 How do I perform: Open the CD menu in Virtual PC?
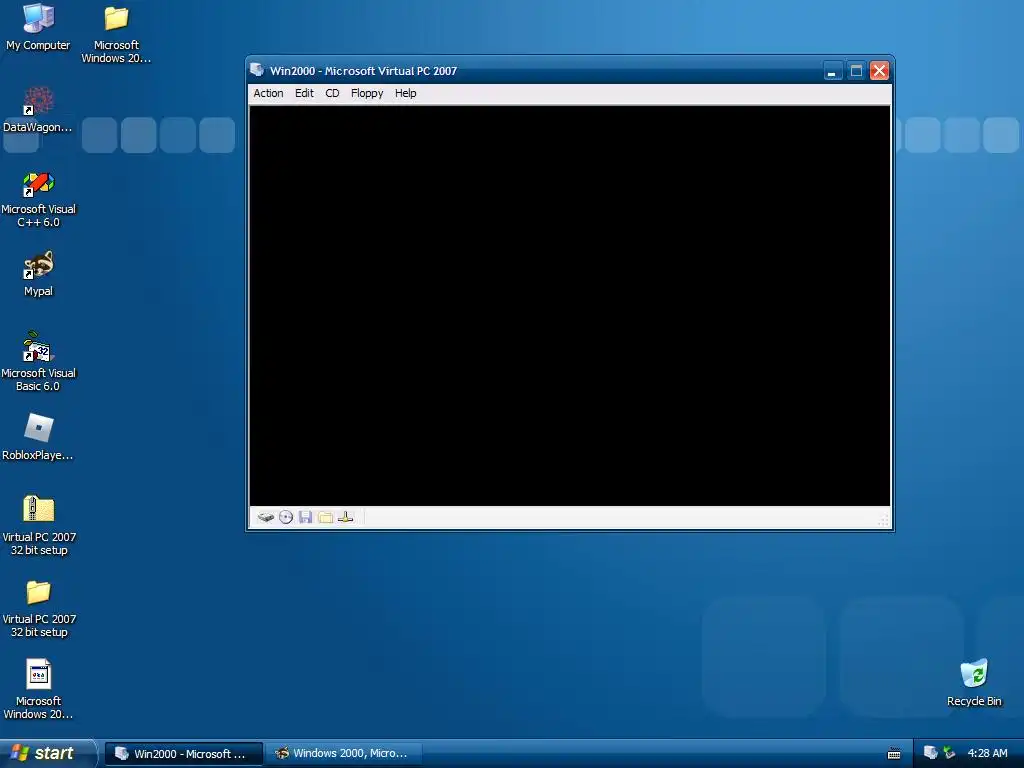pyautogui.click(x=332, y=93)
